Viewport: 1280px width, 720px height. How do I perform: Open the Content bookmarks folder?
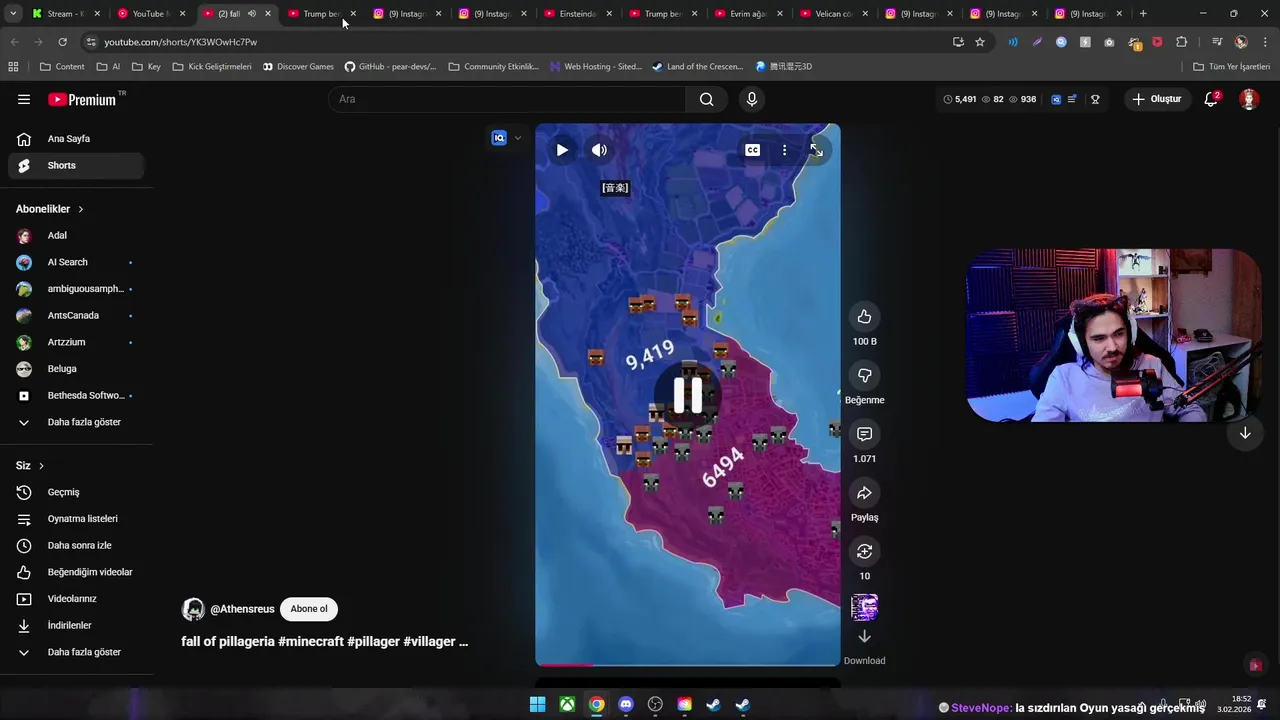coord(62,67)
